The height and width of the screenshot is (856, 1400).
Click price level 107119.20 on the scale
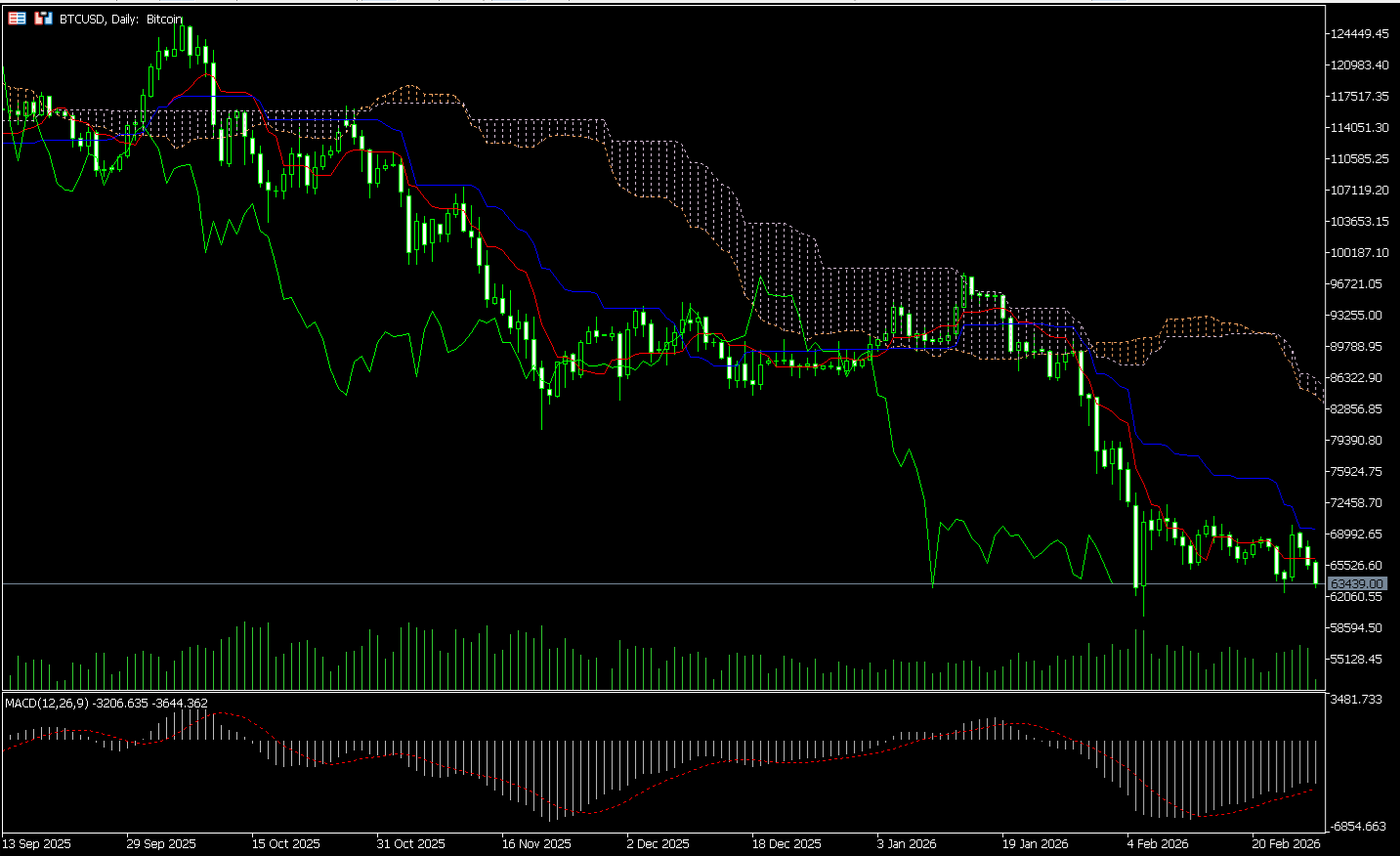[x=1359, y=191]
